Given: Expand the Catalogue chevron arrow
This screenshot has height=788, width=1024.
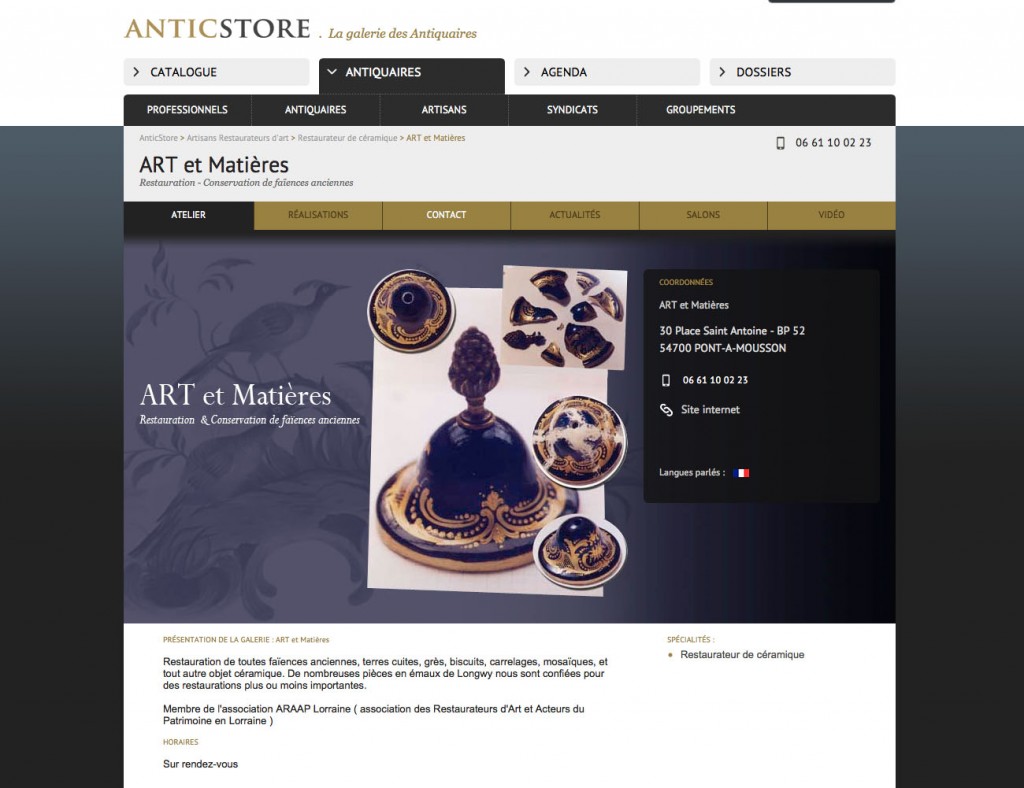Looking at the screenshot, I should click(136, 72).
